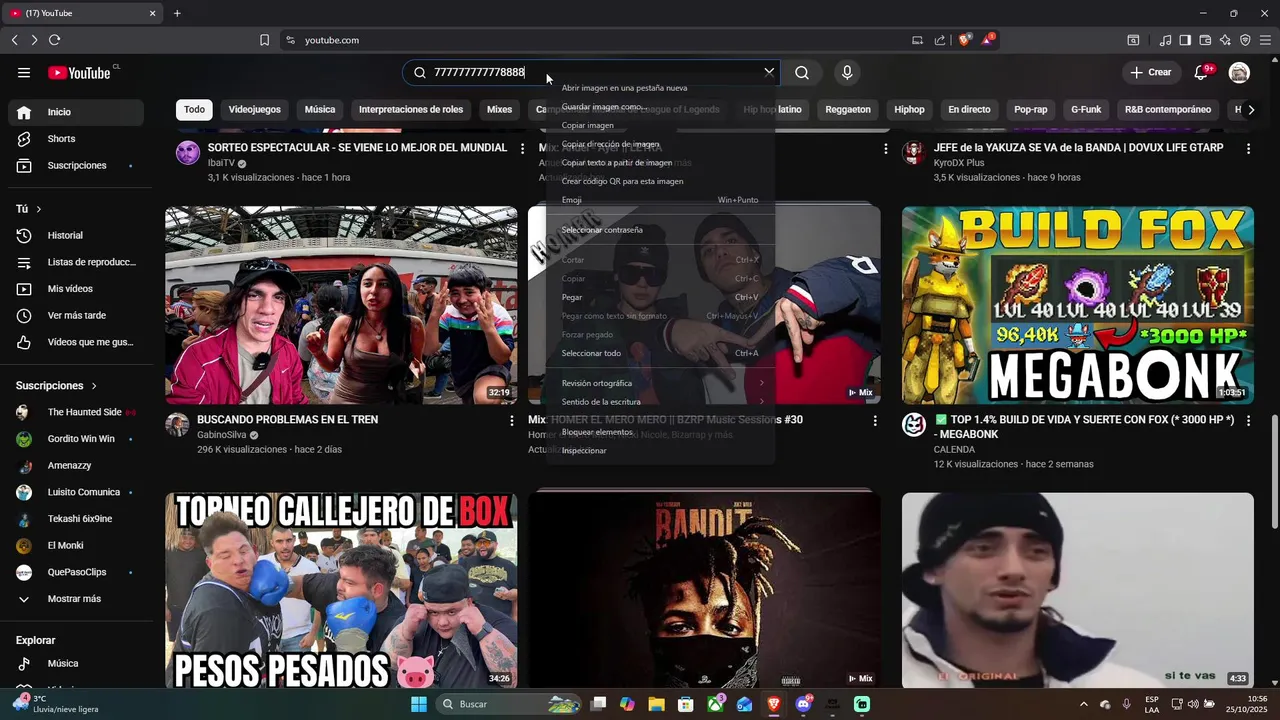The height and width of the screenshot is (720, 1280).
Task: Open BUSCANDO PROBLEMAS EN EL TREN thumbnail
Action: click(x=341, y=305)
